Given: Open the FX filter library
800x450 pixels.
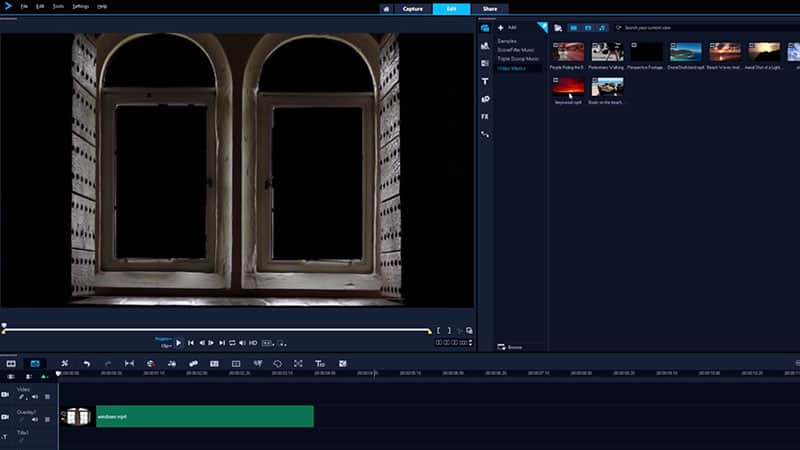Looking at the screenshot, I should tap(485, 116).
